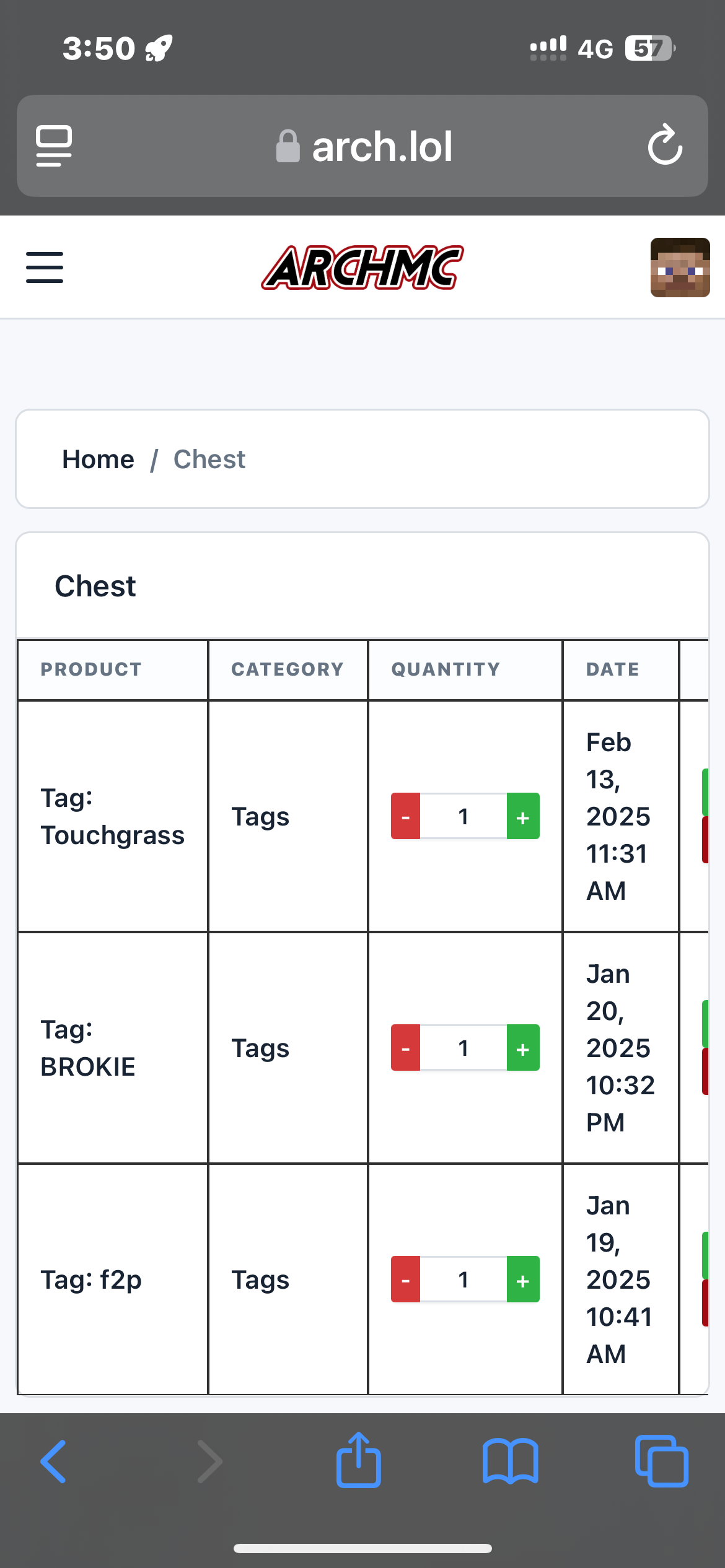Decrease Tag: f2p quantity with minus

coord(405,1279)
